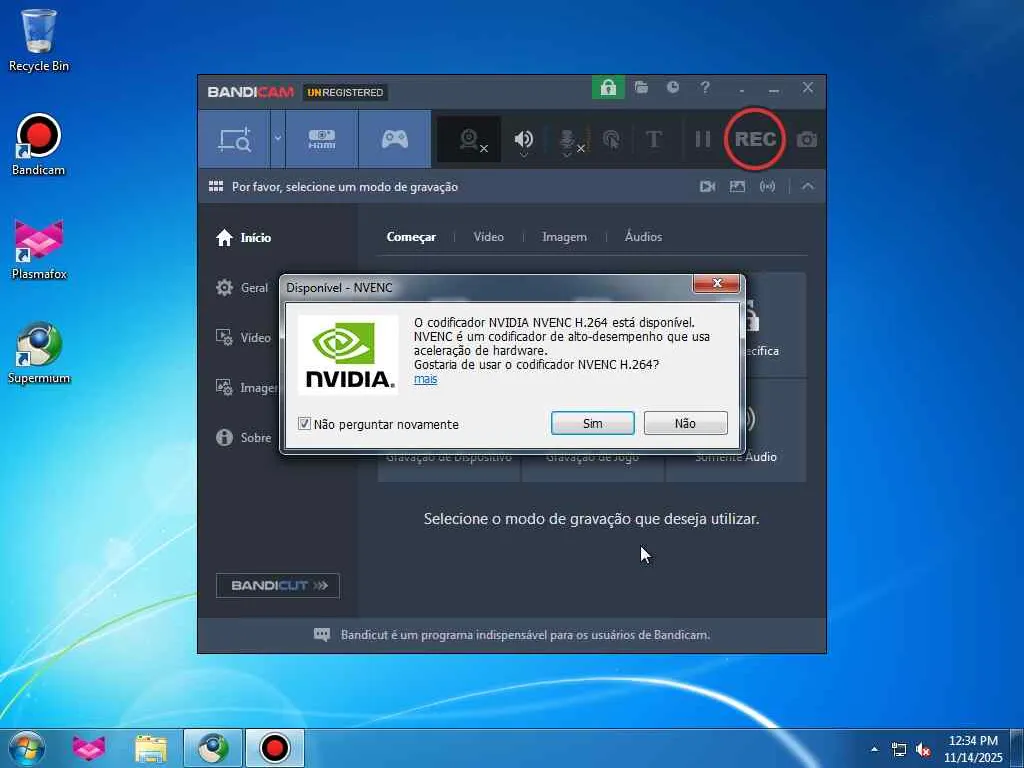
Task: Show videos list icon in status bar
Action: pos(707,187)
